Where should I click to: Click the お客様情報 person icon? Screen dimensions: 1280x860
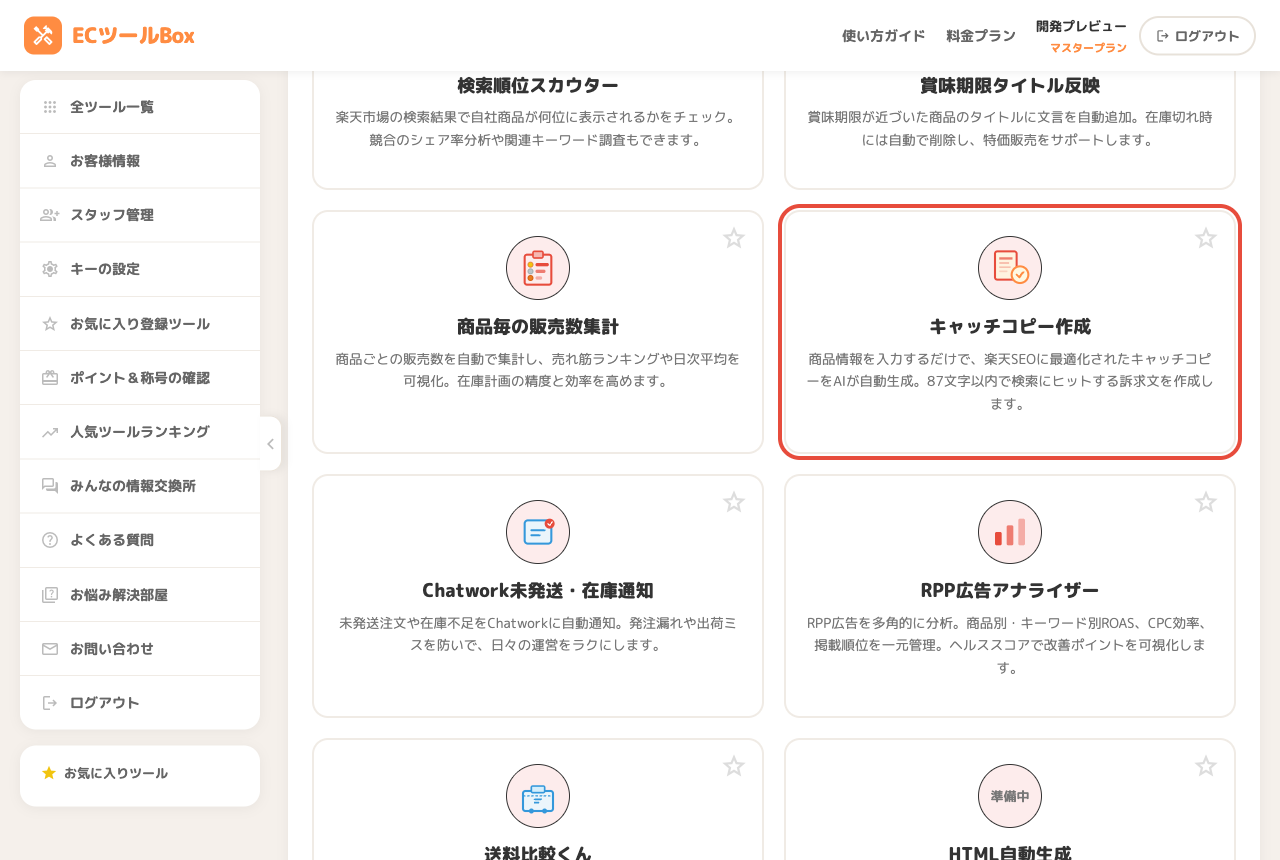50,161
